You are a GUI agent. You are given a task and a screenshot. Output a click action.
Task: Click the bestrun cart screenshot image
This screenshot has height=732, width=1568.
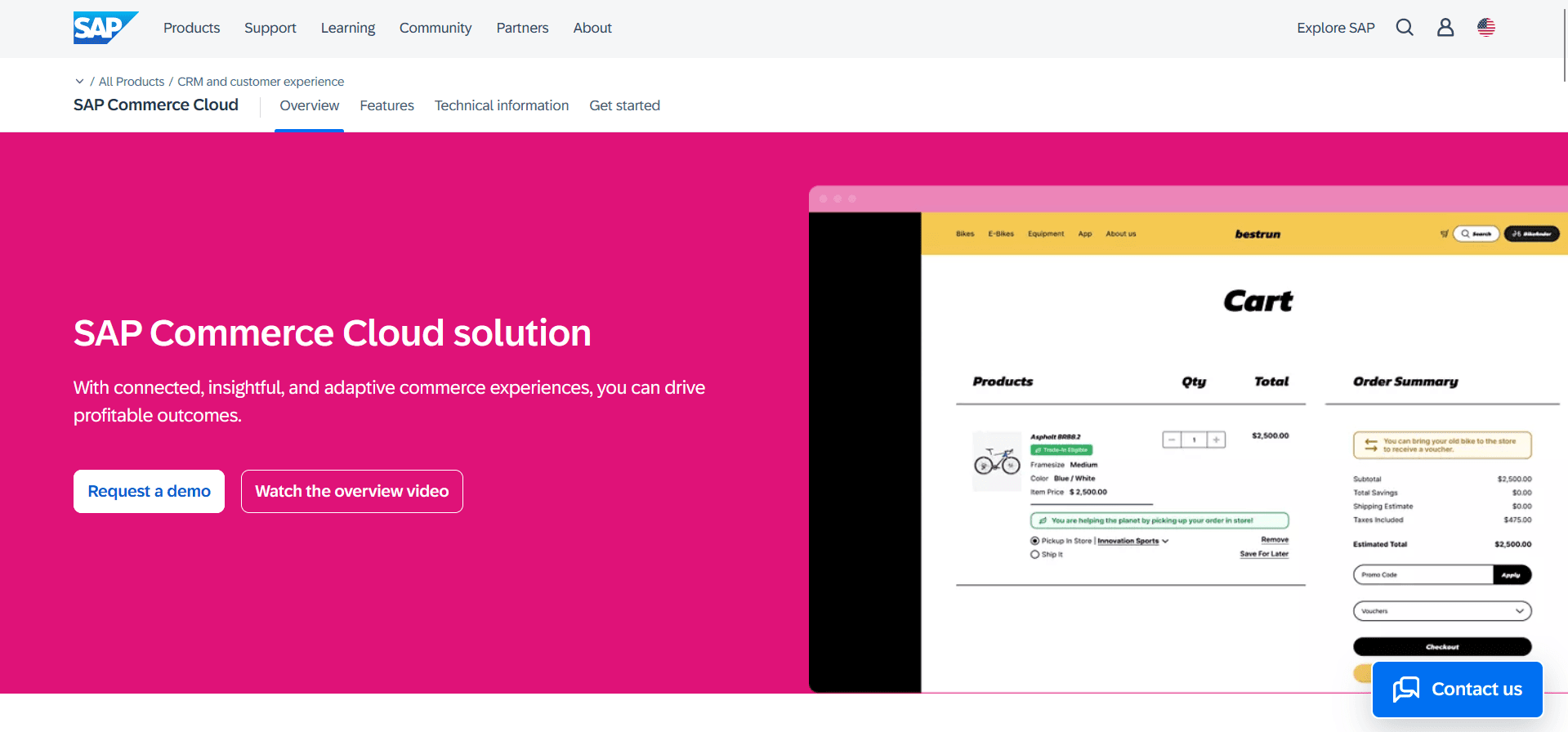[1188, 440]
